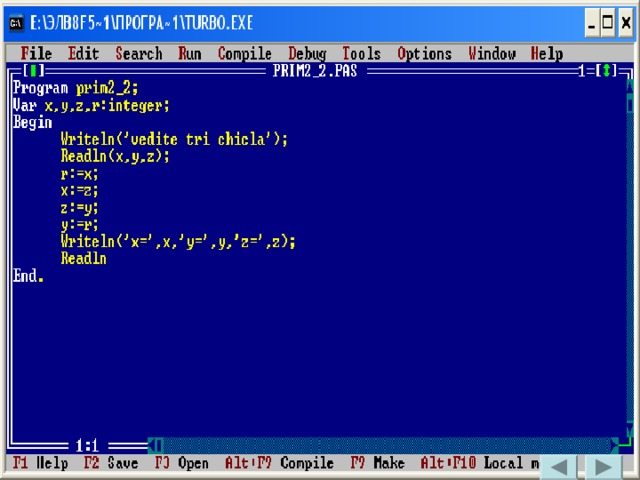The width and height of the screenshot is (640, 480).
Task: Open the File menu
Action: 36,54
